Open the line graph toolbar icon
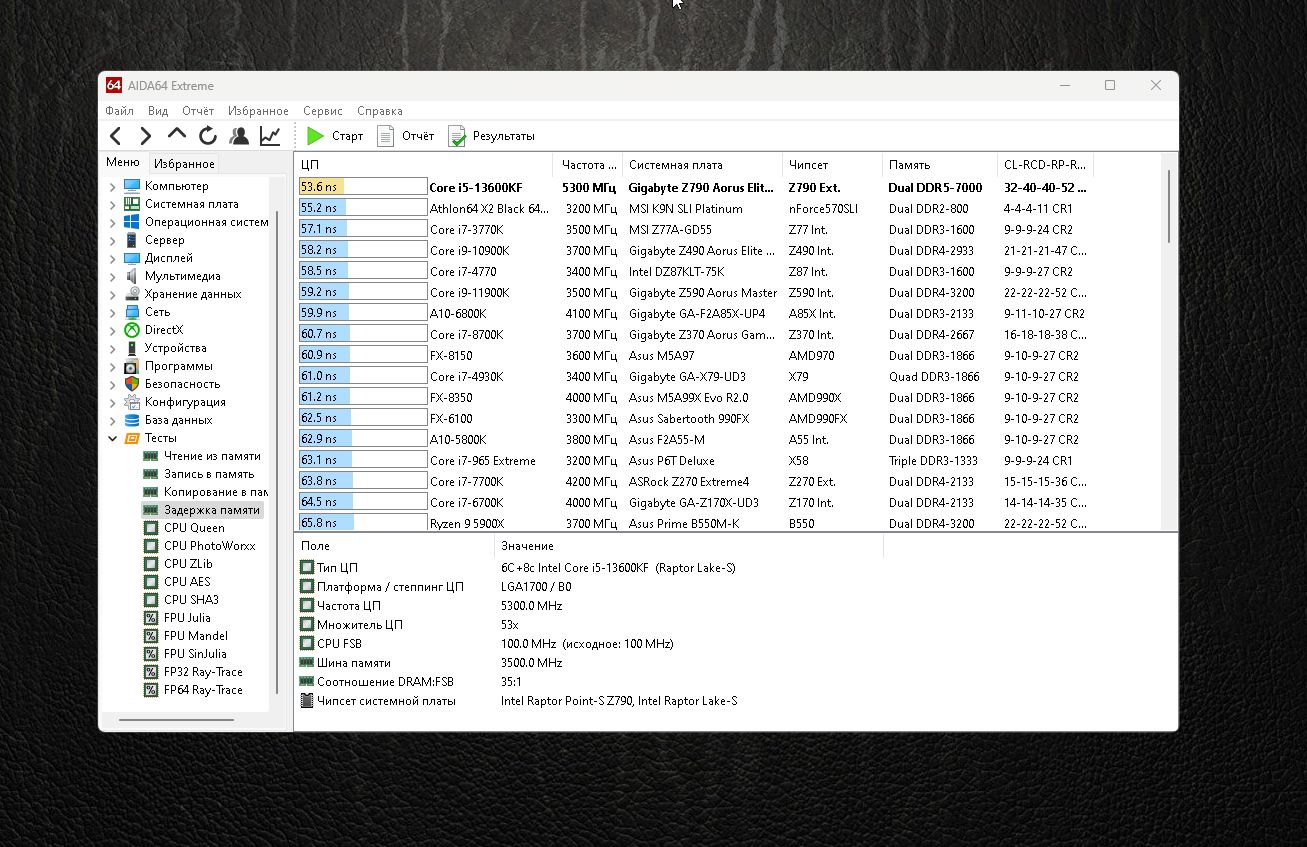 click(x=270, y=136)
